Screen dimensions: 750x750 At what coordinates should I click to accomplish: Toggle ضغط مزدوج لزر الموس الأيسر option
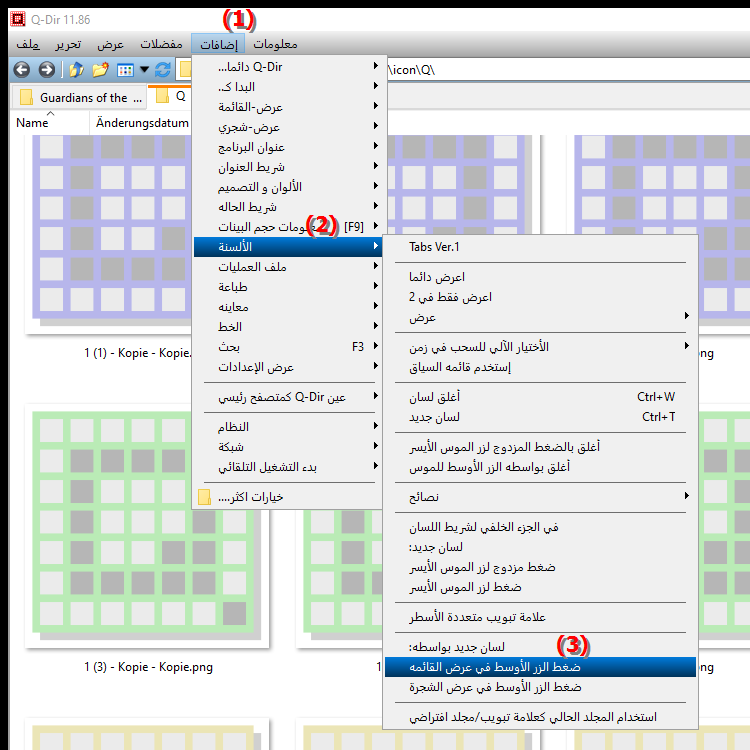tap(540, 567)
